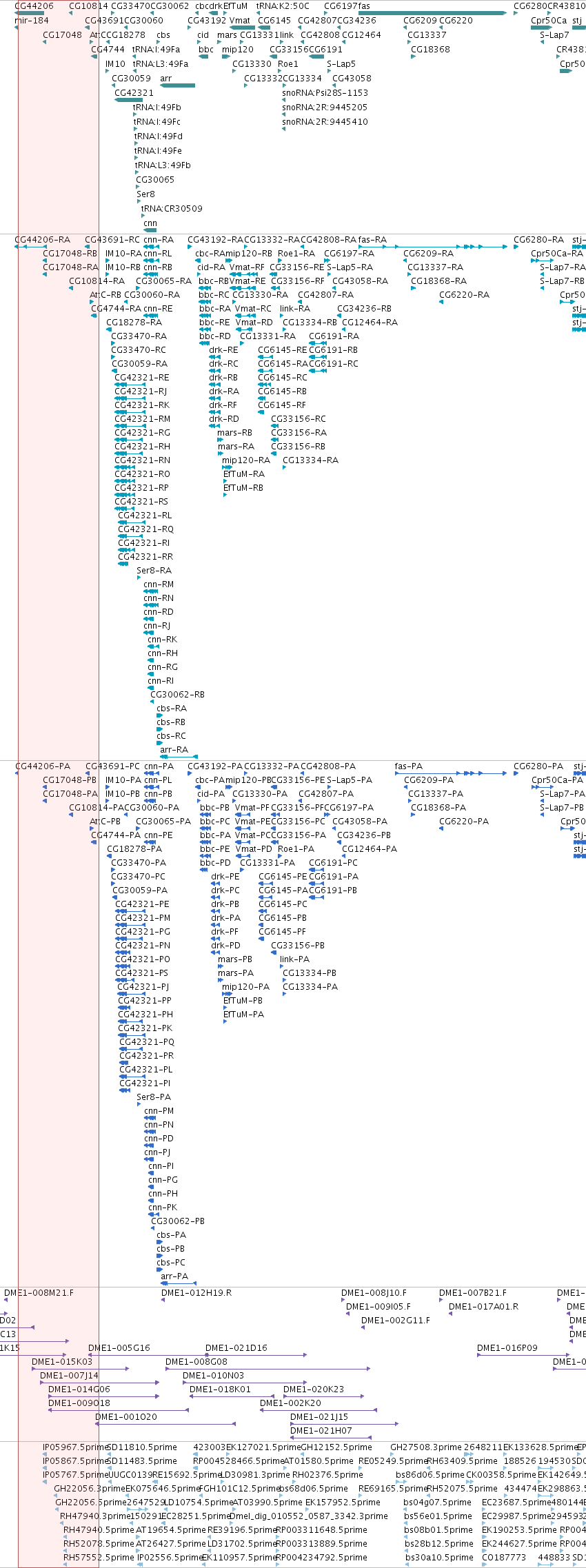
Task: Select the fas-PA protein label
Action: [409, 766]
